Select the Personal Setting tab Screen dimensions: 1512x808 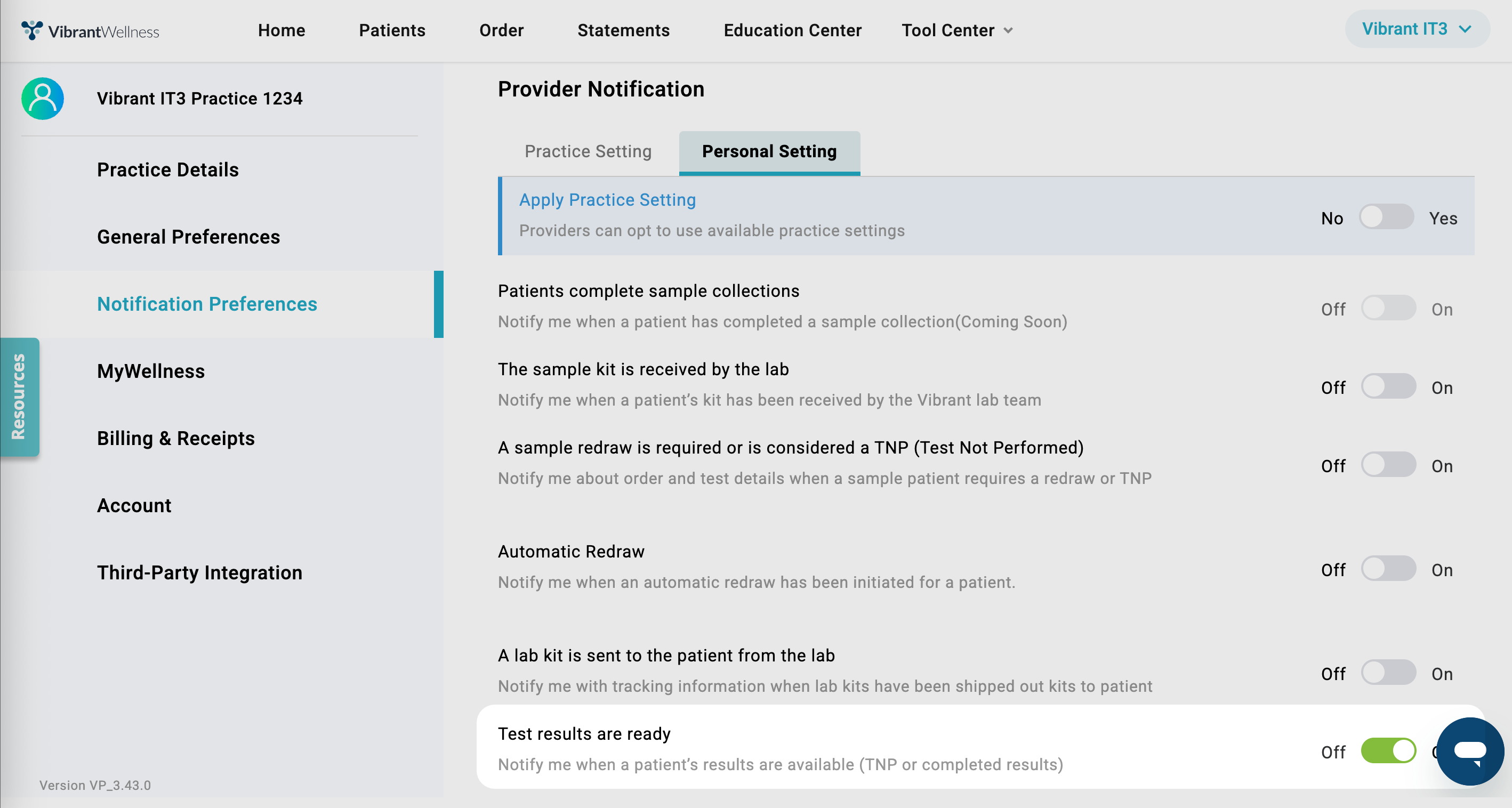point(769,151)
